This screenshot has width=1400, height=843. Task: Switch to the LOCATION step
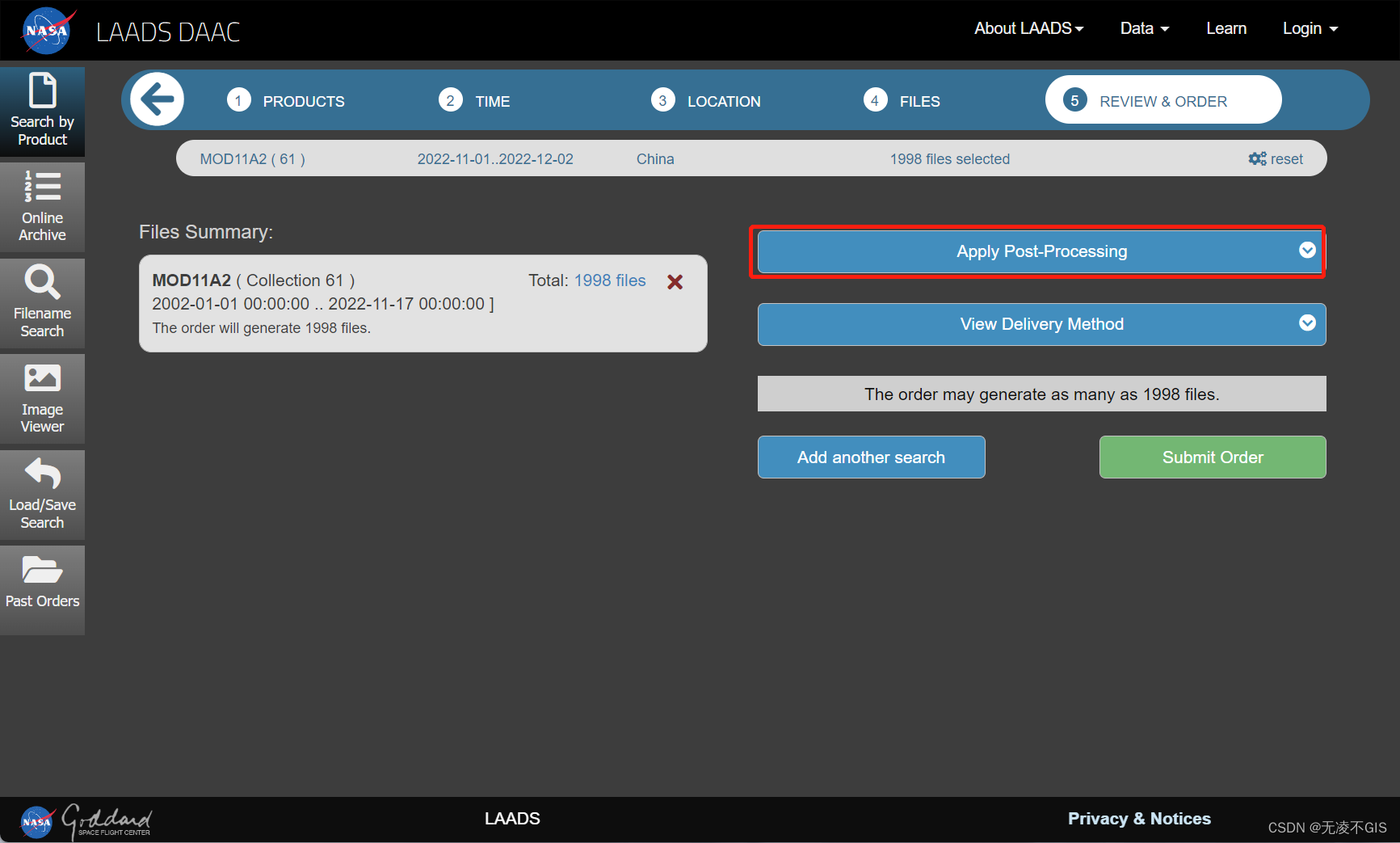pyautogui.click(x=724, y=101)
